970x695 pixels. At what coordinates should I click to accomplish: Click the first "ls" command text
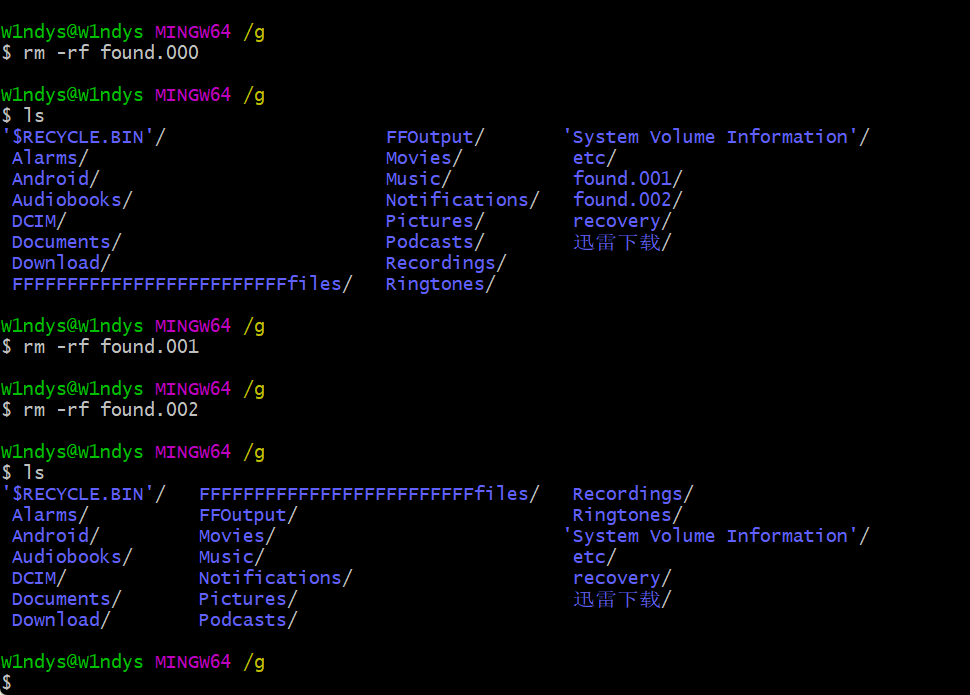[x=33, y=116]
